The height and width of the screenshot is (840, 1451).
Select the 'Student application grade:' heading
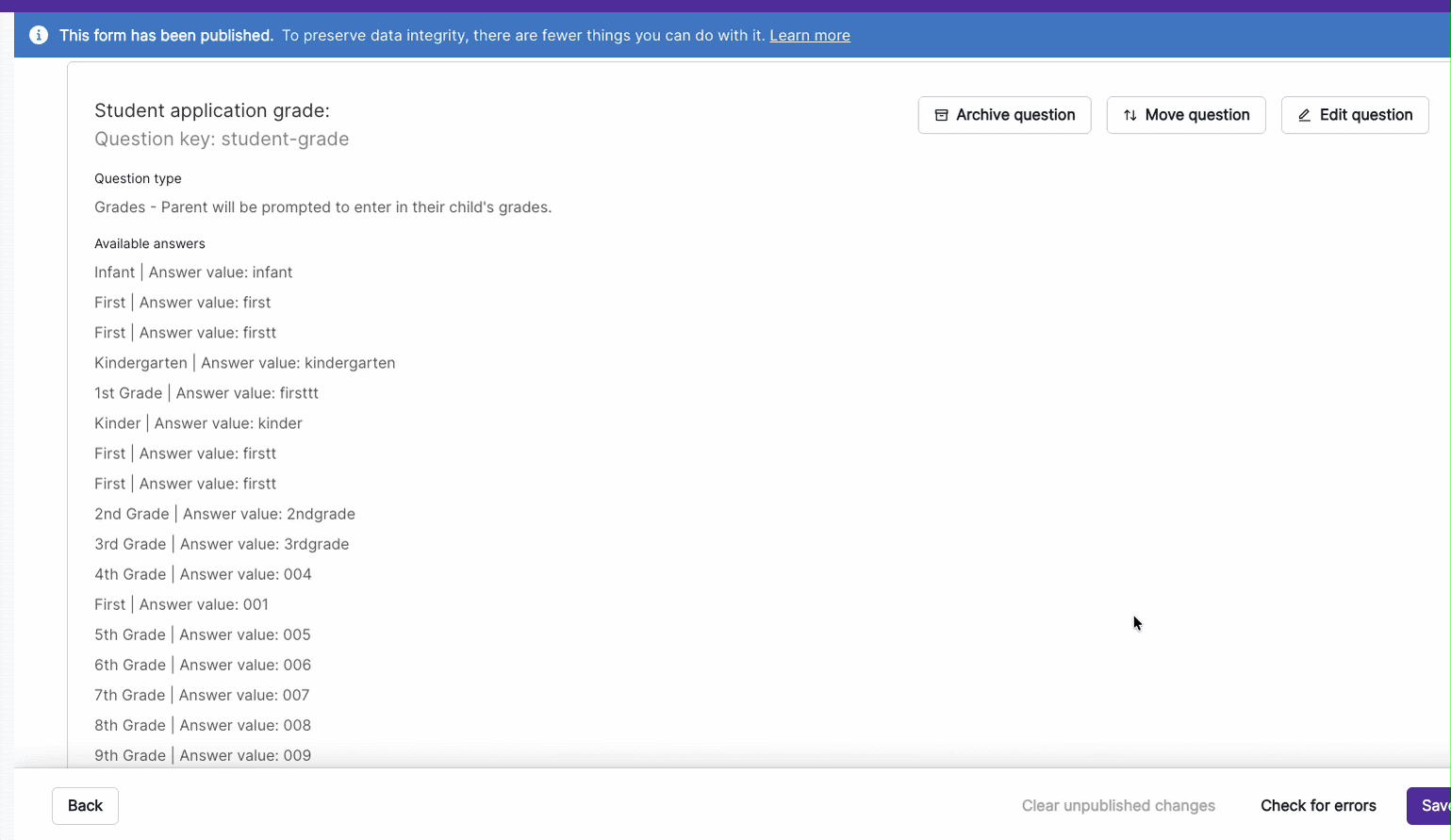click(x=212, y=110)
